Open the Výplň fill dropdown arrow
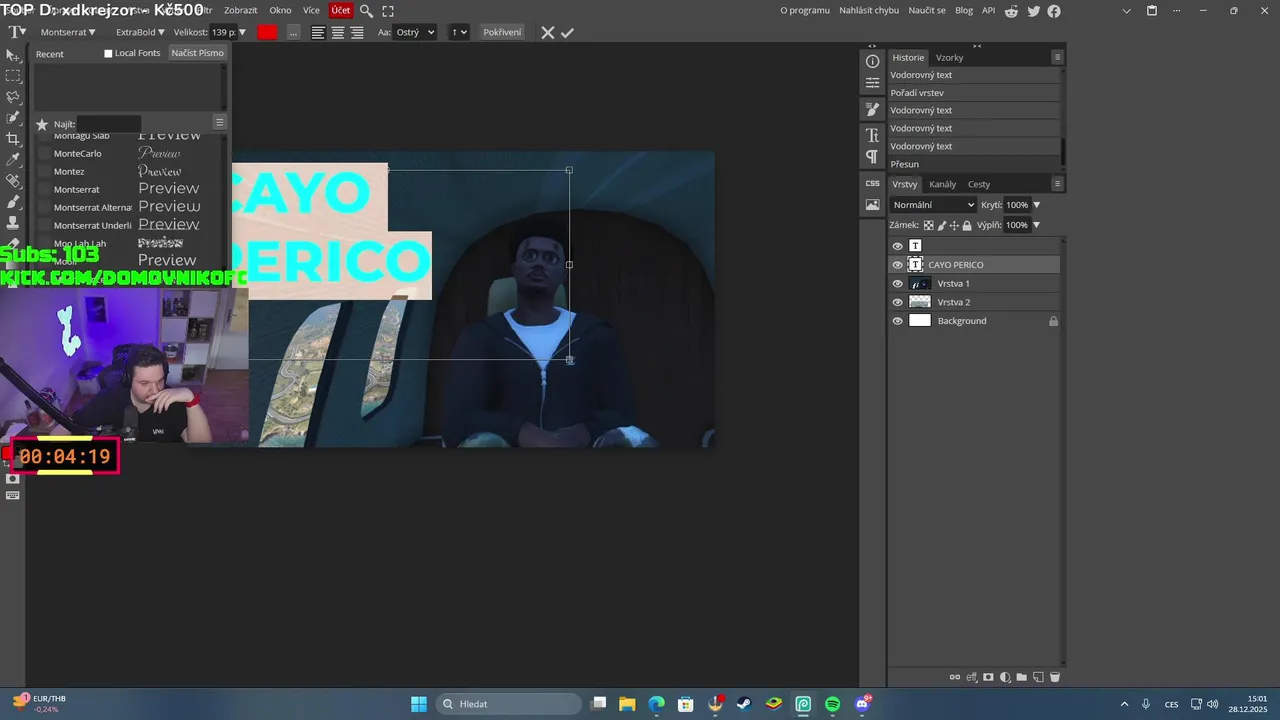 1036,225
